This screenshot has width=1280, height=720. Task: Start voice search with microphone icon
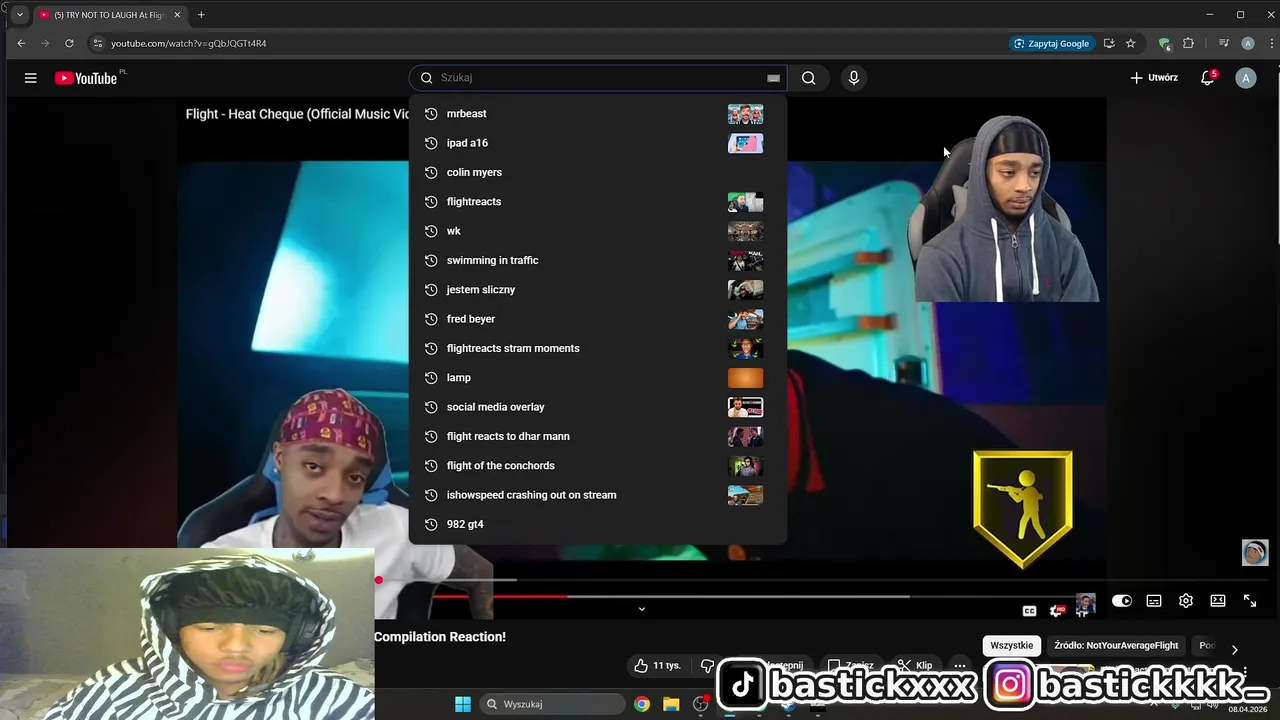pos(853,78)
